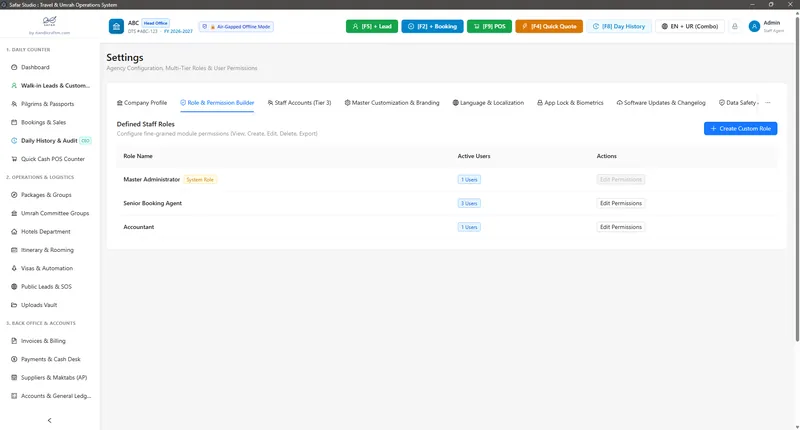Open Software Updates & Changelog tab
Screen dimensions: 800x430
coord(661,103)
